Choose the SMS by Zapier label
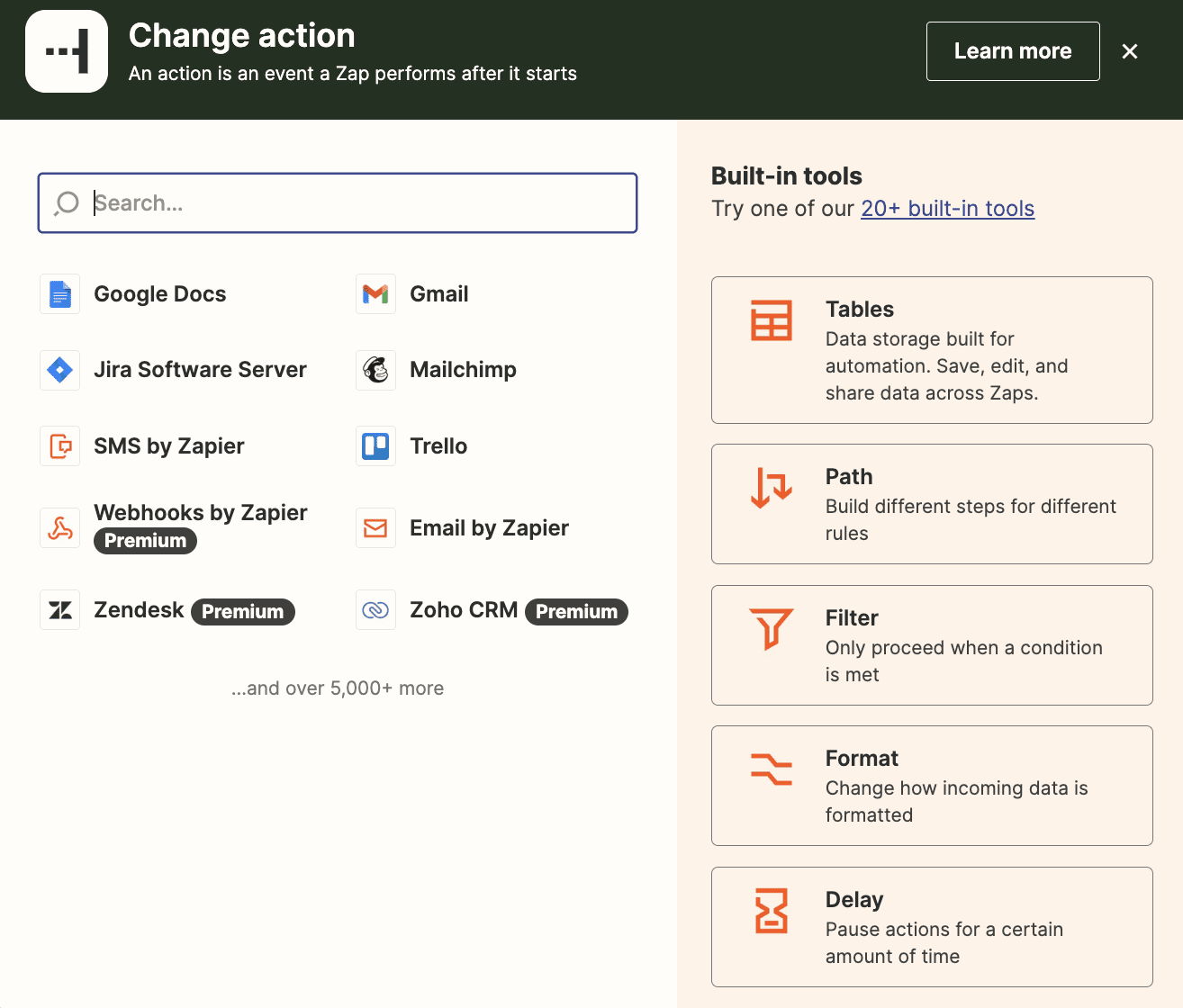Viewport: 1183px width, 1008px height. click(169, 446)
